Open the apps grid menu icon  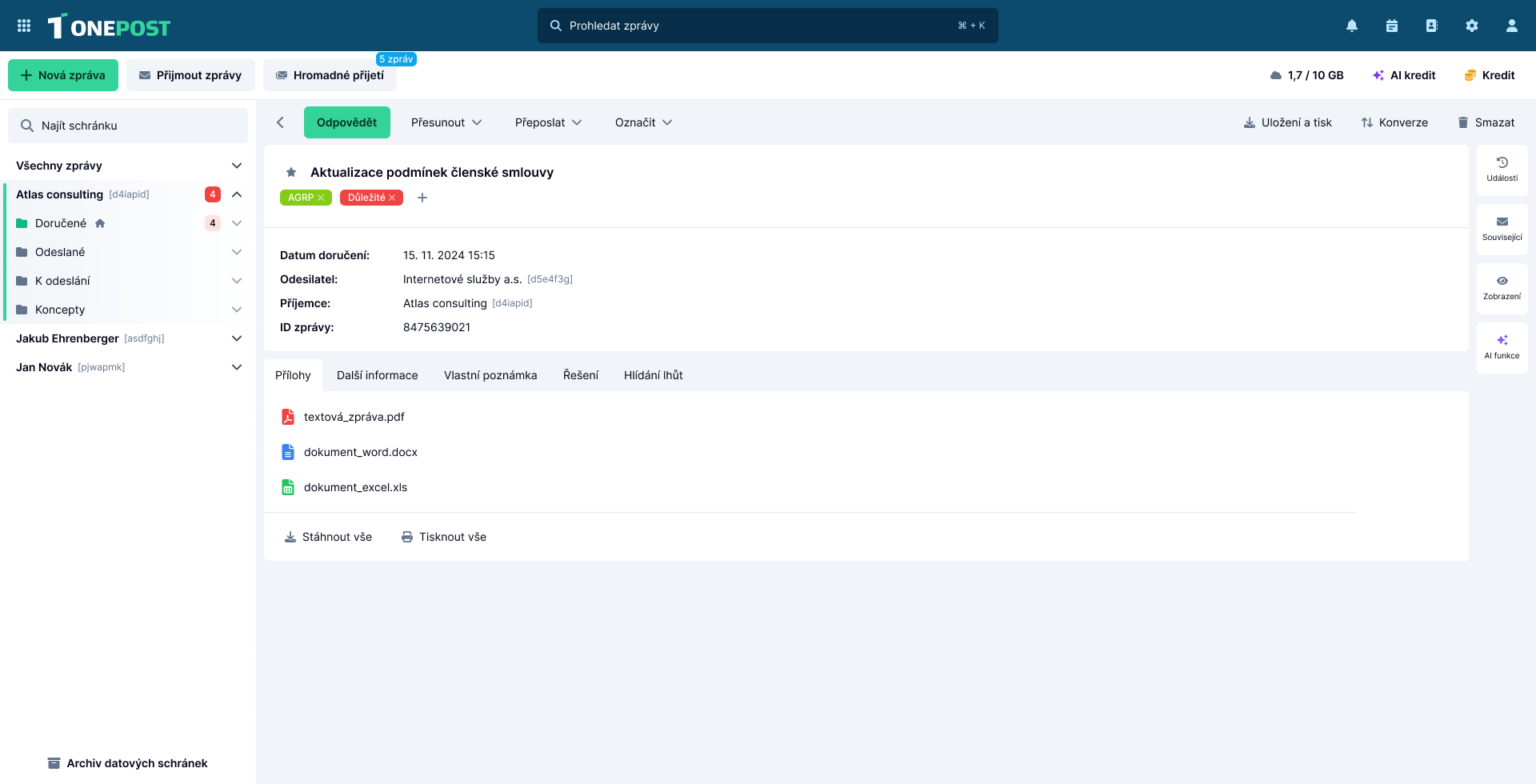[24, 26]
